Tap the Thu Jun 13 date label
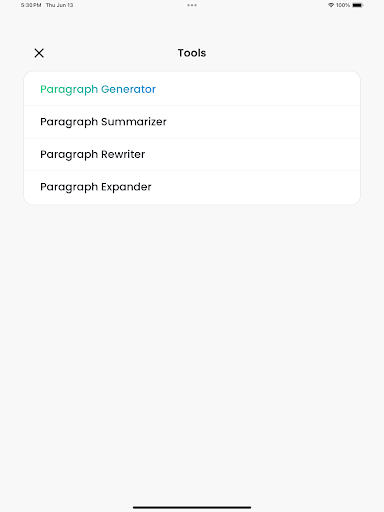This screenshot has width=384, height=512. coord(59,5)
